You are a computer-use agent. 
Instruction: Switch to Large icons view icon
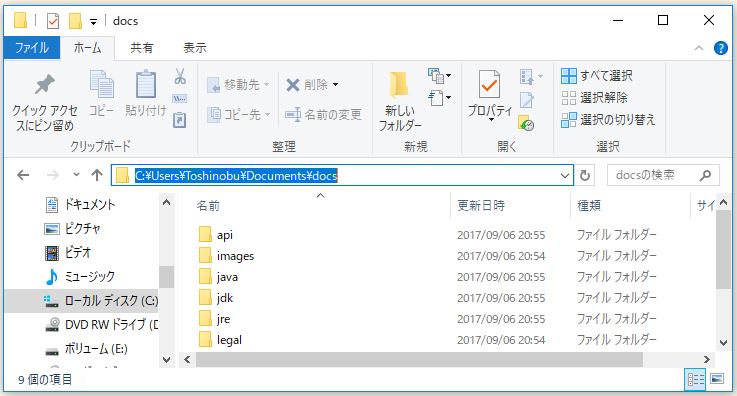[x=717, y=379]
